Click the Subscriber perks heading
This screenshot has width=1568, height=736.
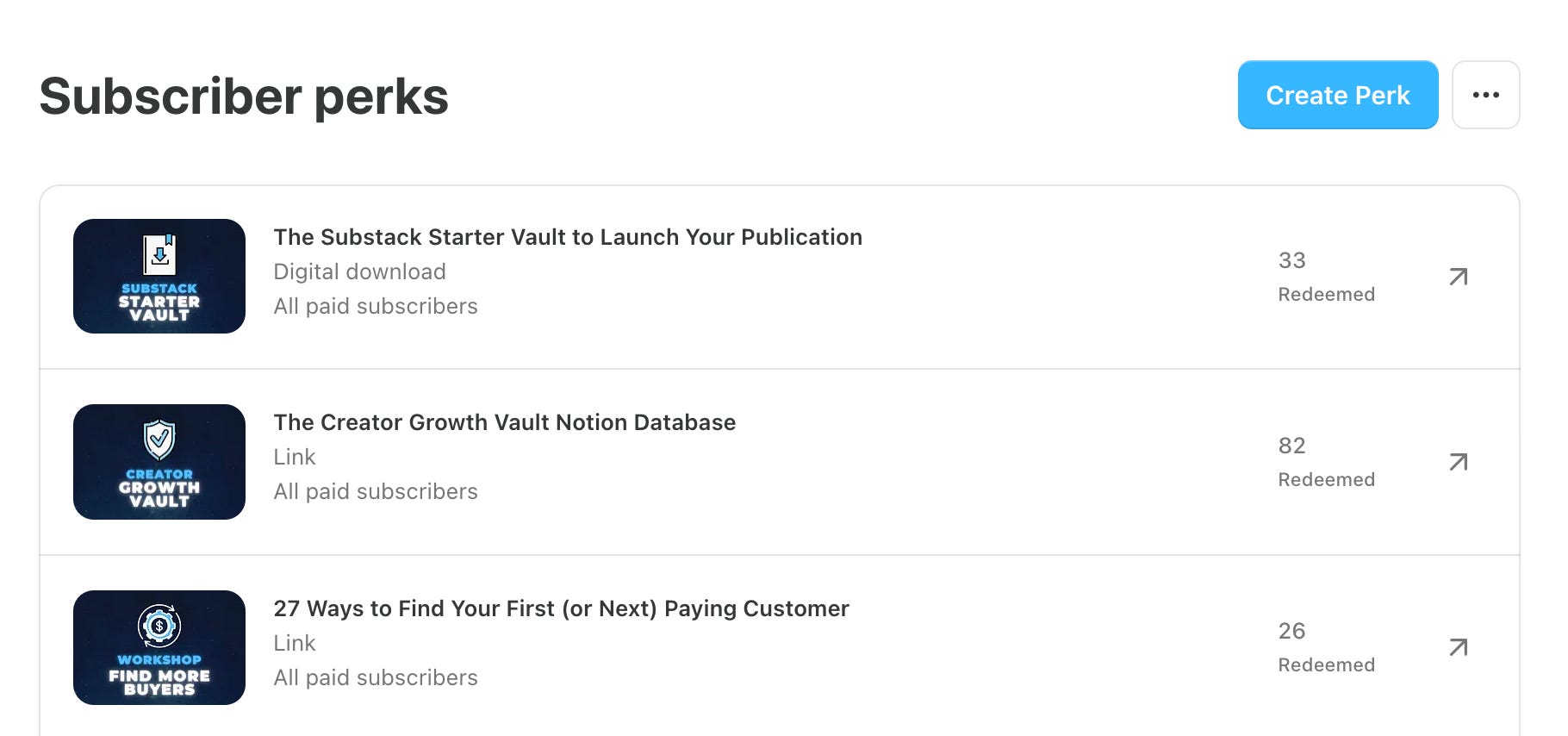(244, 96)
